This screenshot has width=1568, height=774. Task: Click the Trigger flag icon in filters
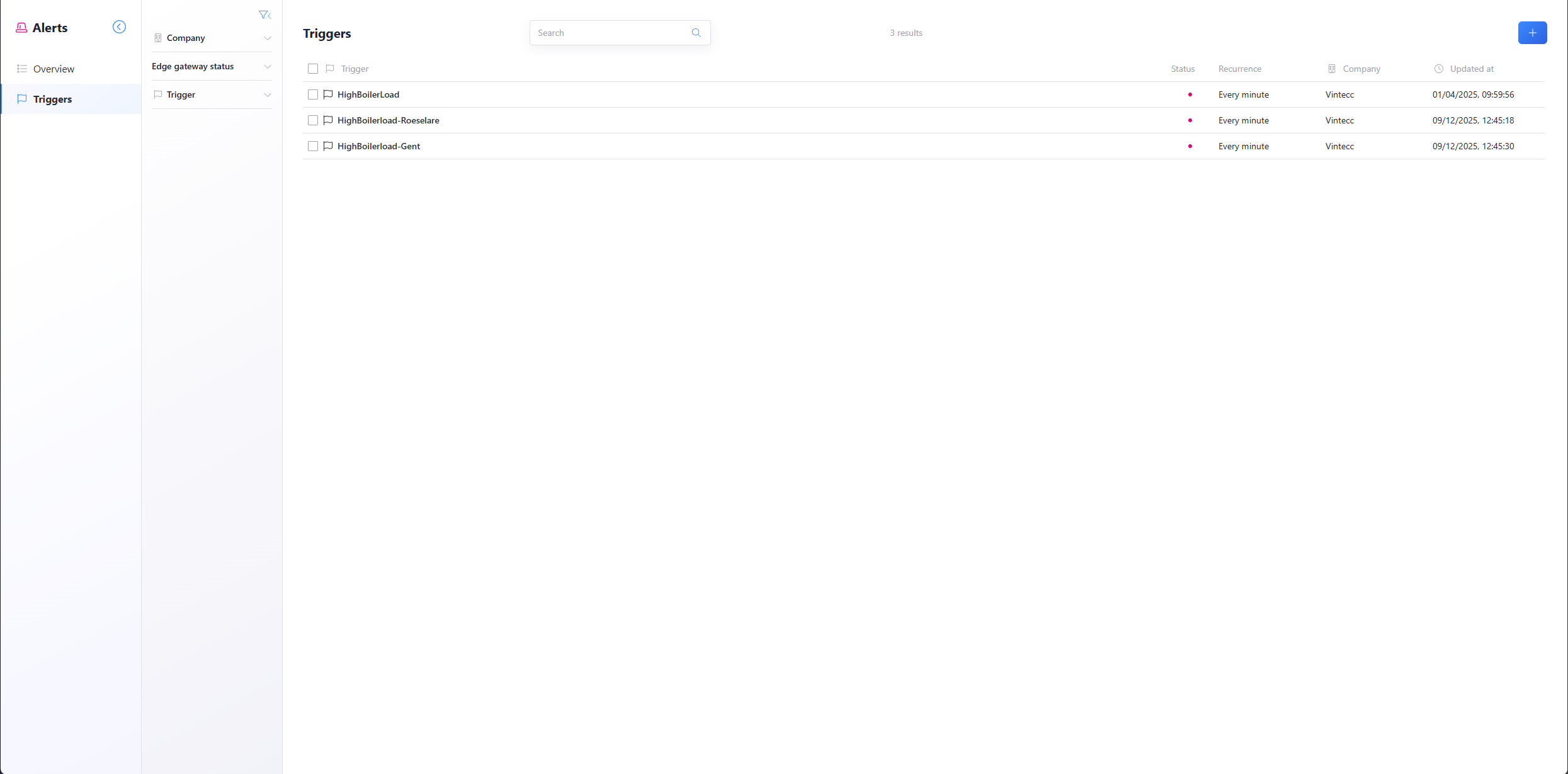click(x=158, y=94)
